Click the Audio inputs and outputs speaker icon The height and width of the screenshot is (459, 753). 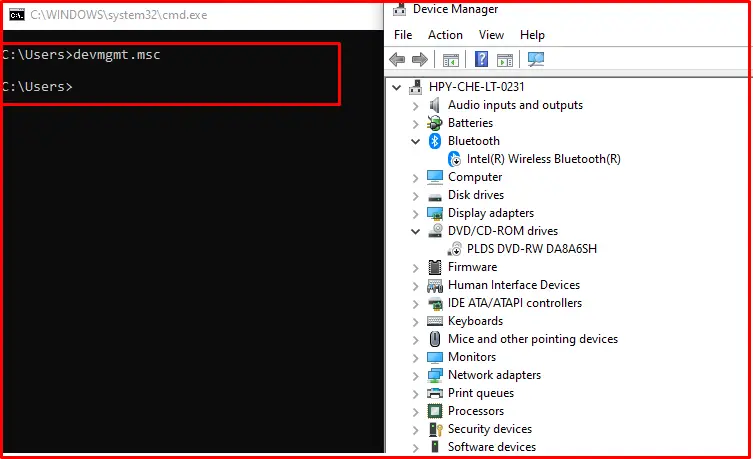[435, 105]
